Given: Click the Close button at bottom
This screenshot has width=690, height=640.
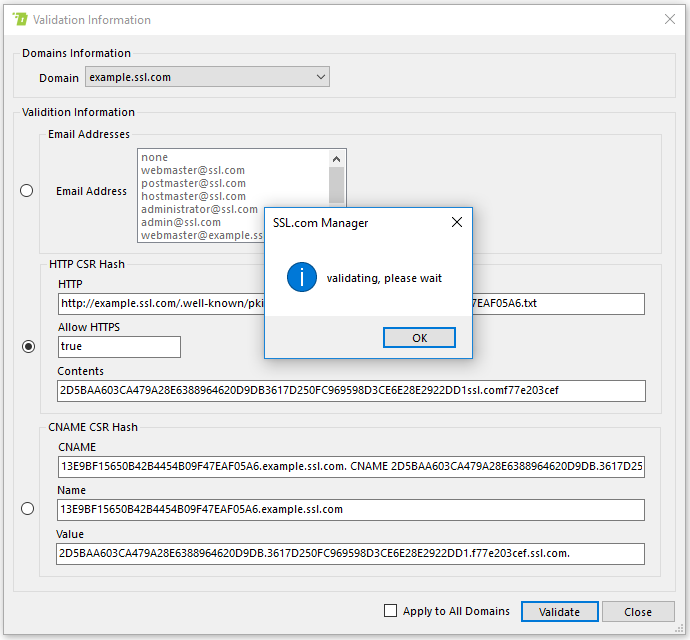Looking at the screenshot, I should pyautogui.click(x=638, y=612).
